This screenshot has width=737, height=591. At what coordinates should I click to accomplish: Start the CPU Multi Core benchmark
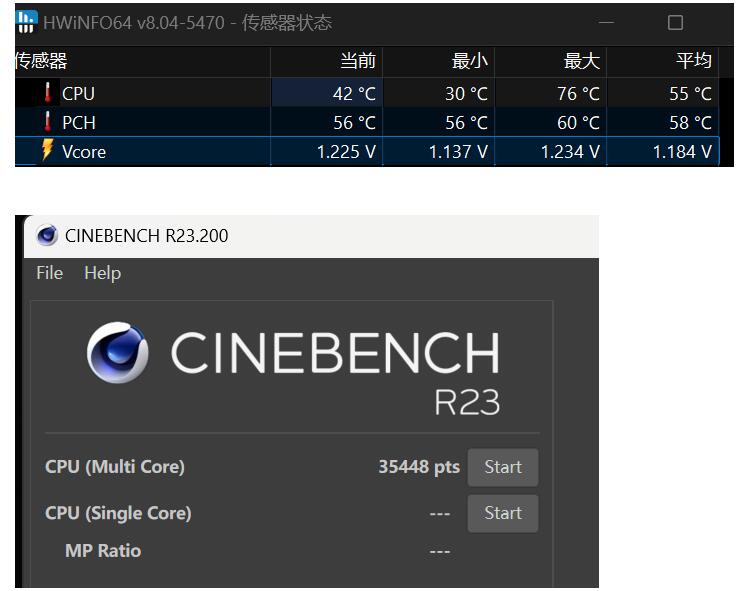(x=503, y=467)
